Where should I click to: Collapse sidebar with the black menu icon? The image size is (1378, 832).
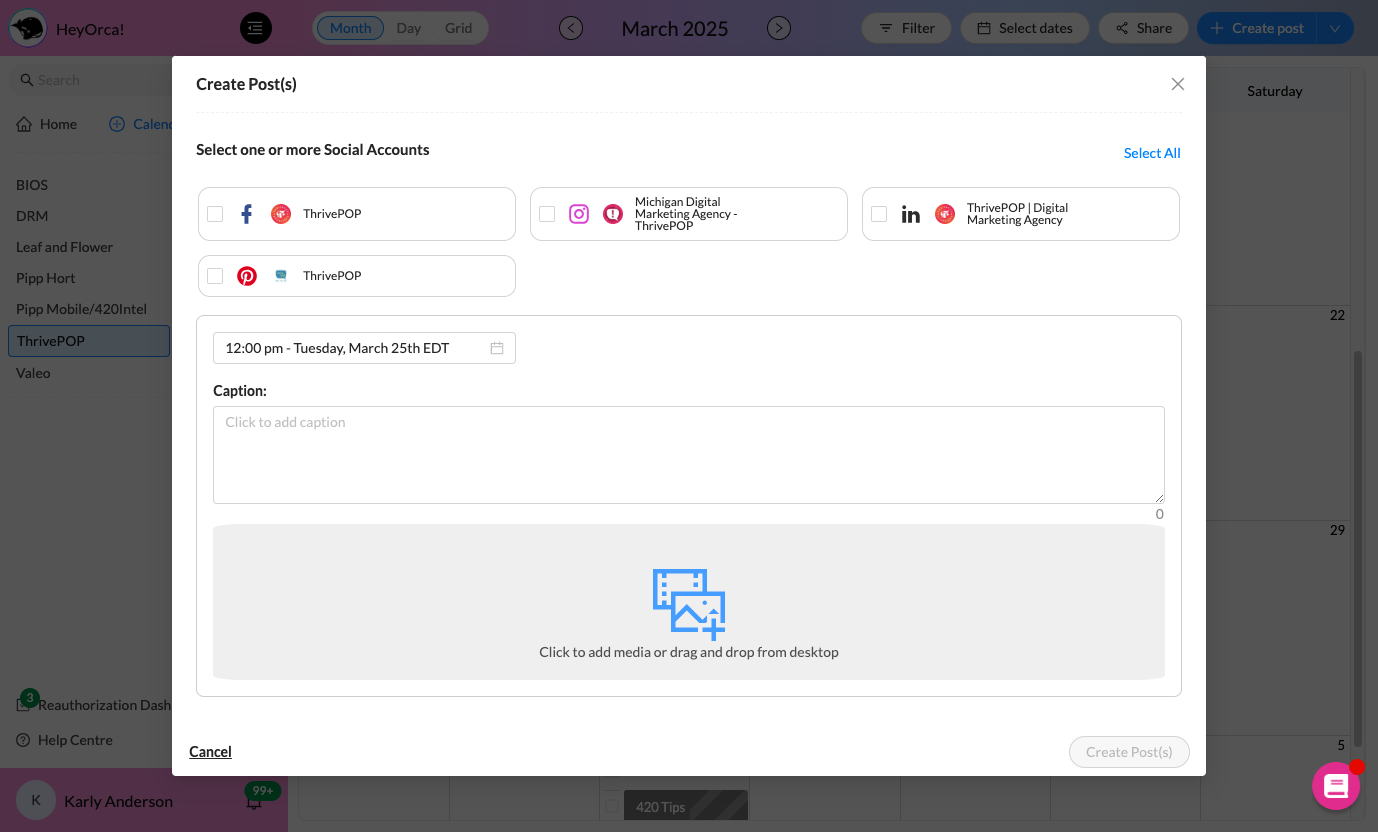(x=256, y=28)
